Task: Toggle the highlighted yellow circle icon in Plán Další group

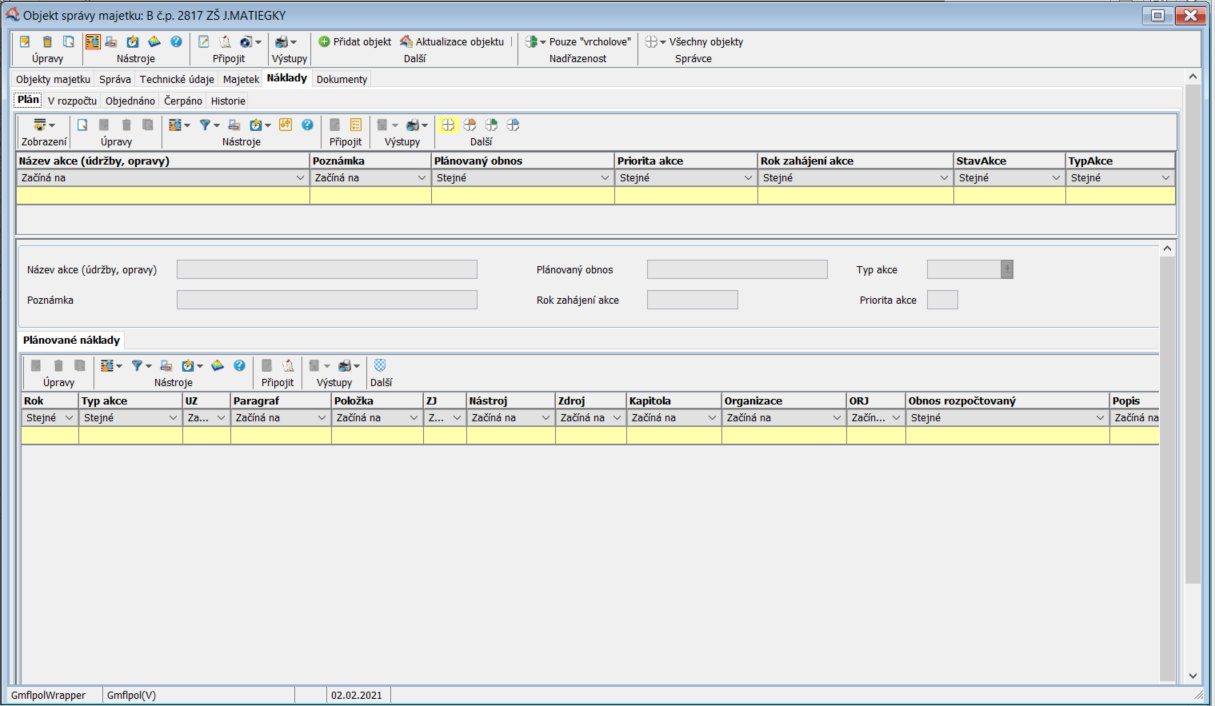Action: point(448,125)
